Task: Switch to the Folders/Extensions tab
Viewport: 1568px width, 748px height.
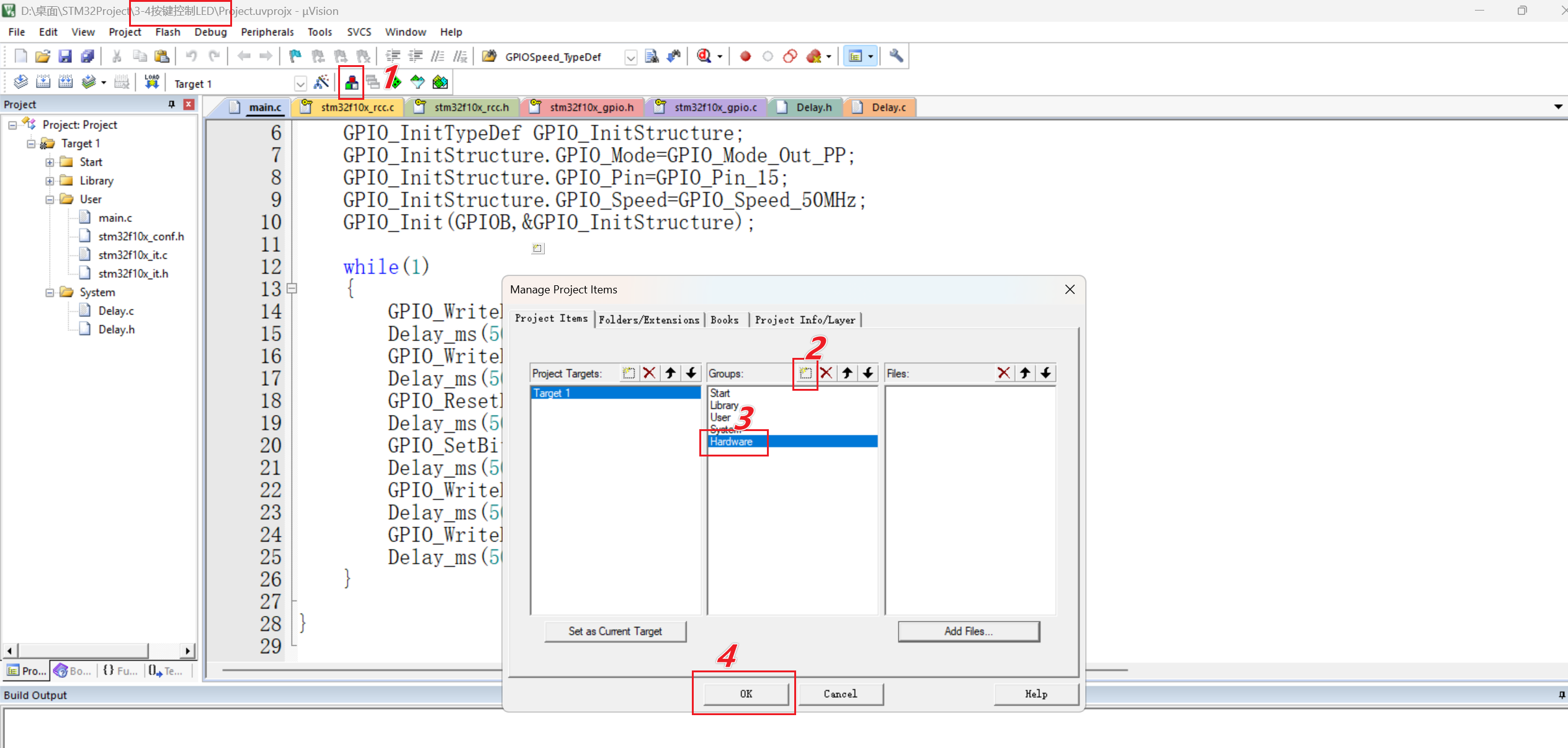Action: pyautogui.click(x=648, y=320)
